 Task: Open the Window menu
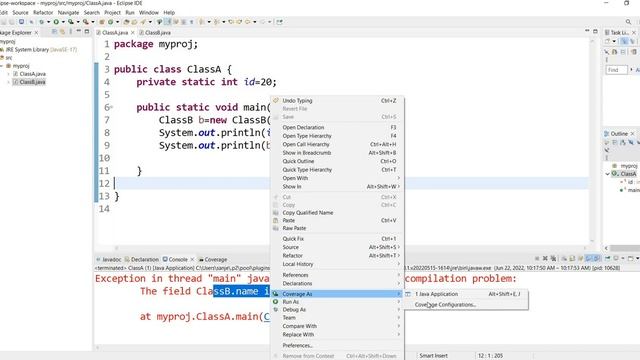click(x=149, y=13)
